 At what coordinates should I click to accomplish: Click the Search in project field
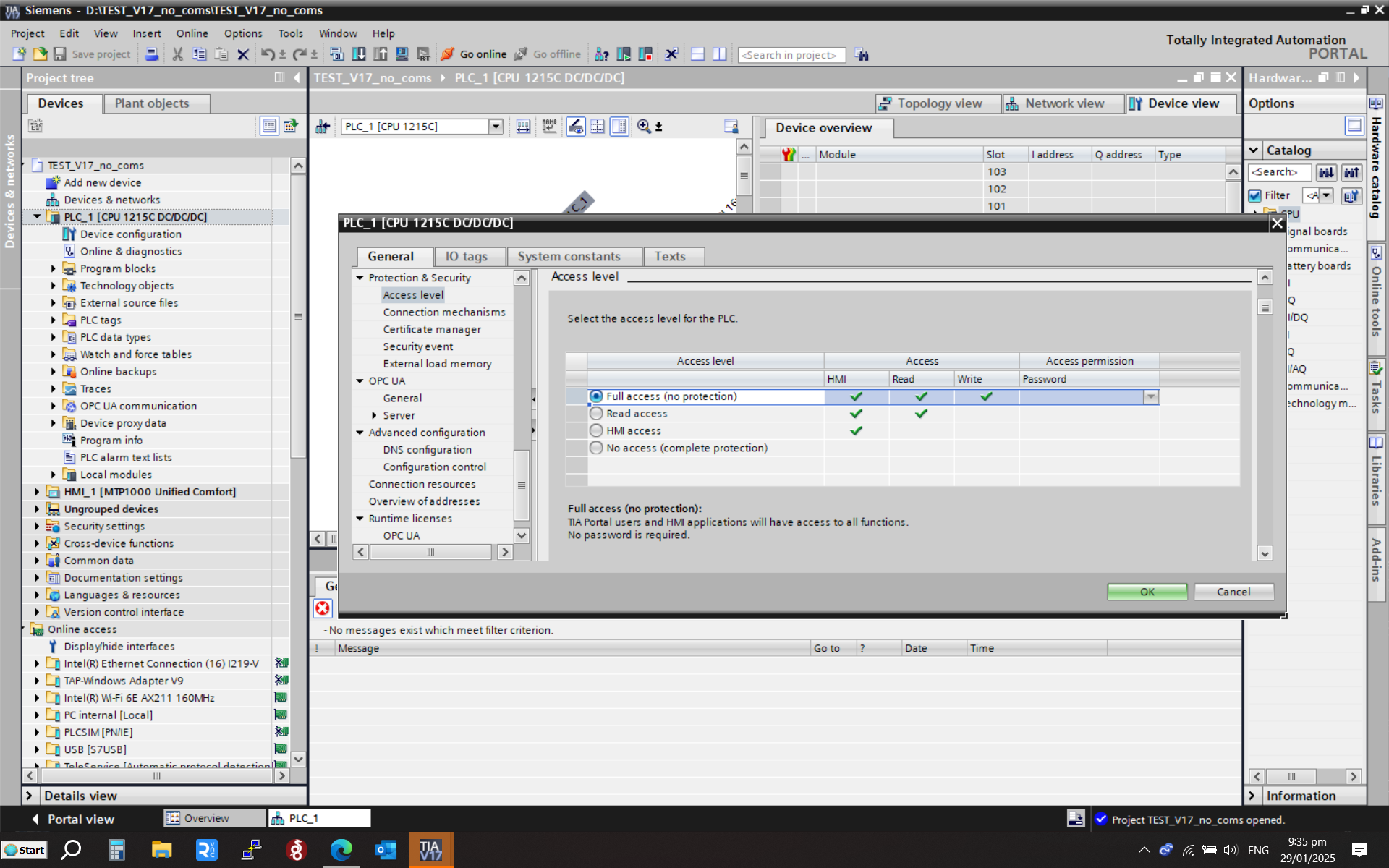coord(791,55)
